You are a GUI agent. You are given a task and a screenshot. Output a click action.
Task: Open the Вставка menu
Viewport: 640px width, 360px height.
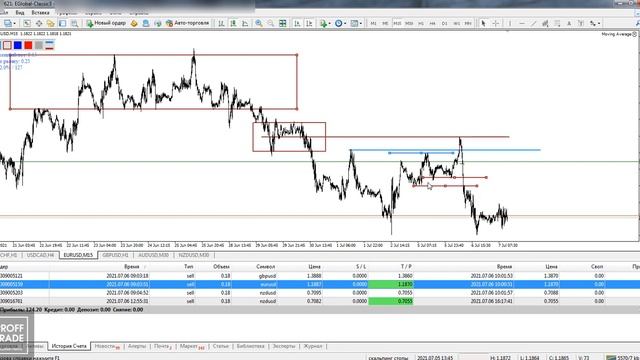pyautogui.click(x=40, y=13)
